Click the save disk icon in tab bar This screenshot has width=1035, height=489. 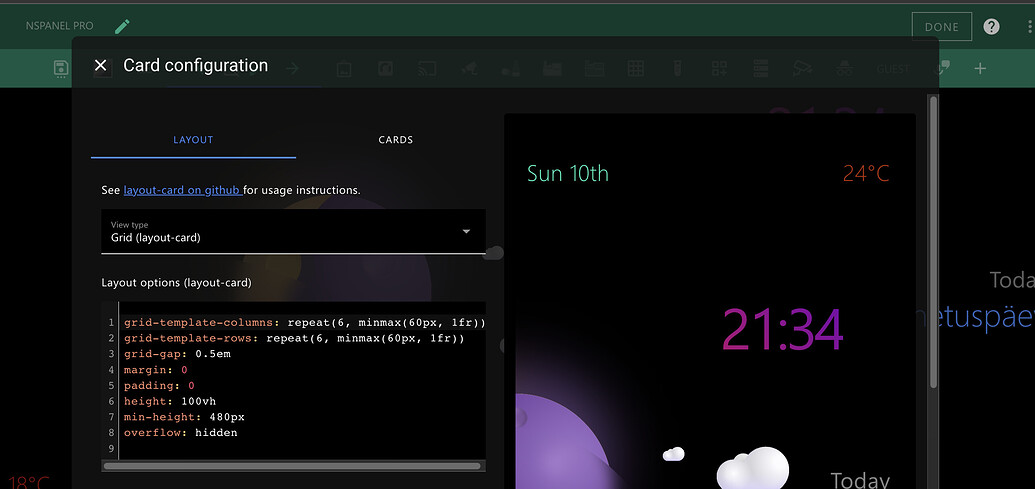click(x=61, y=69)
